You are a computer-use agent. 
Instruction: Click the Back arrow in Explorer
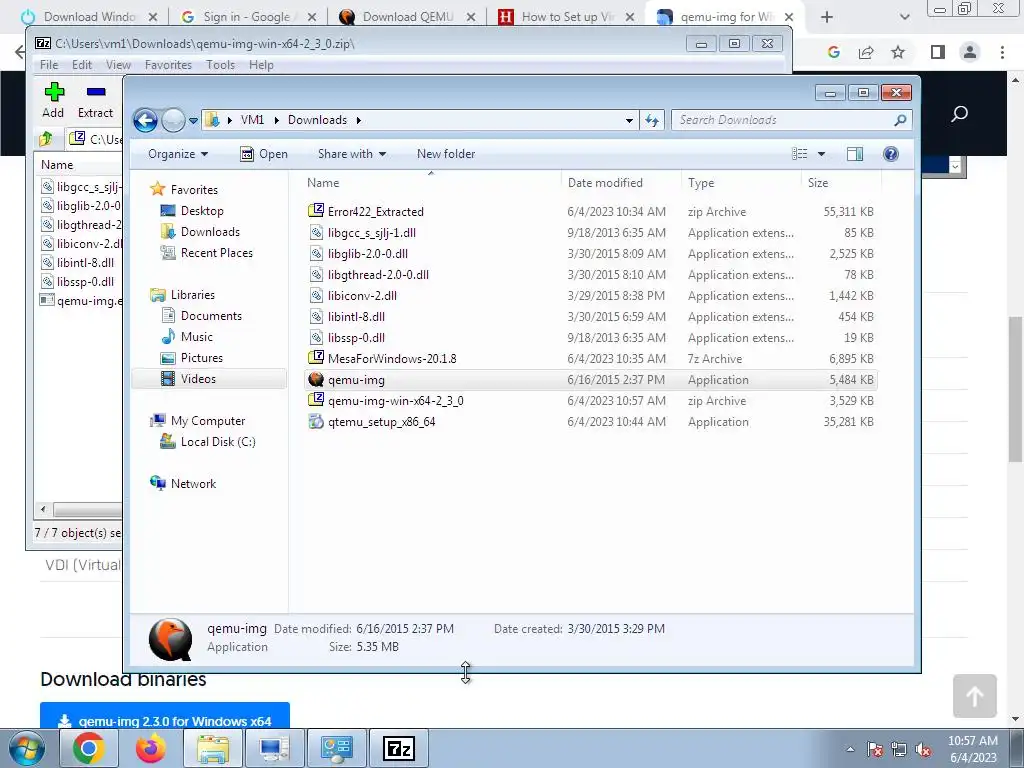coord(145,120)
